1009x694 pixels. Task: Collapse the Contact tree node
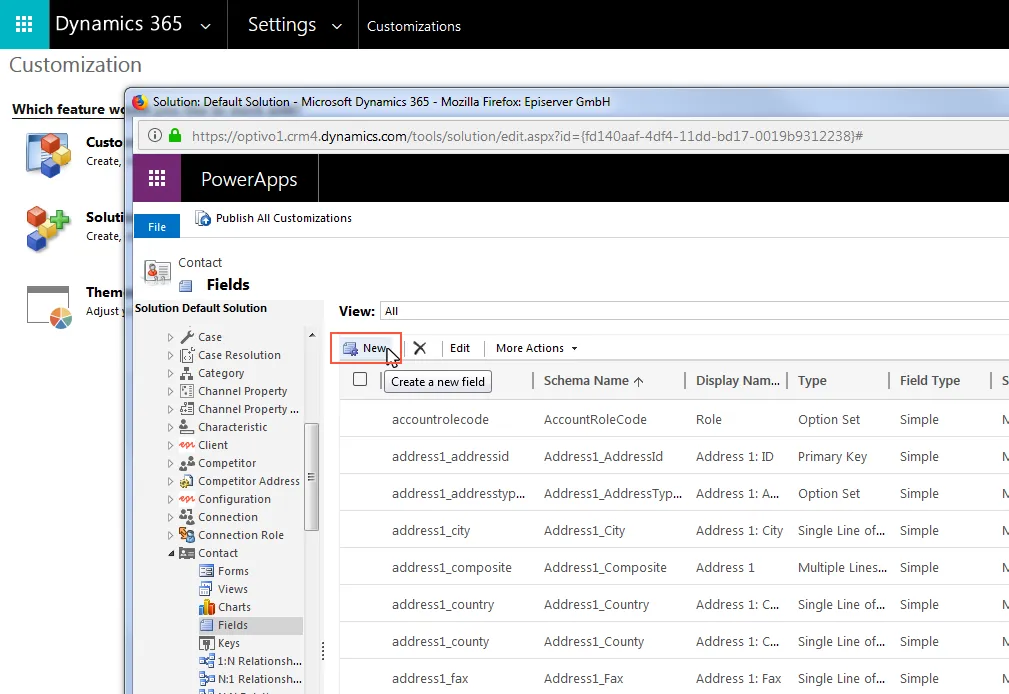click(x=171, y=554)
